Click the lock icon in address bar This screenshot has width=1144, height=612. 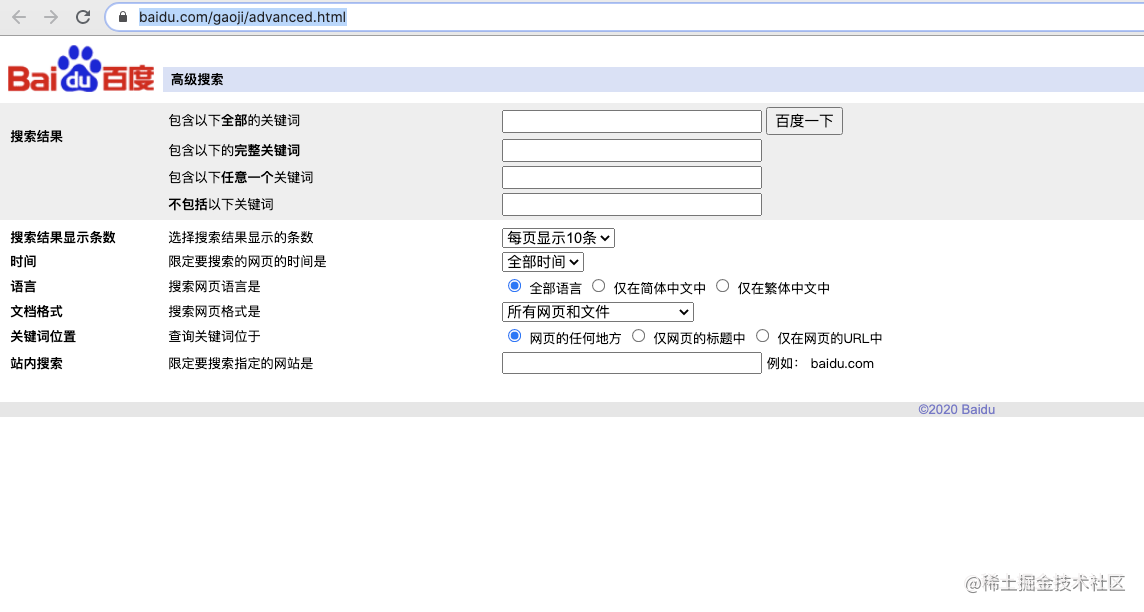(123, 17)
